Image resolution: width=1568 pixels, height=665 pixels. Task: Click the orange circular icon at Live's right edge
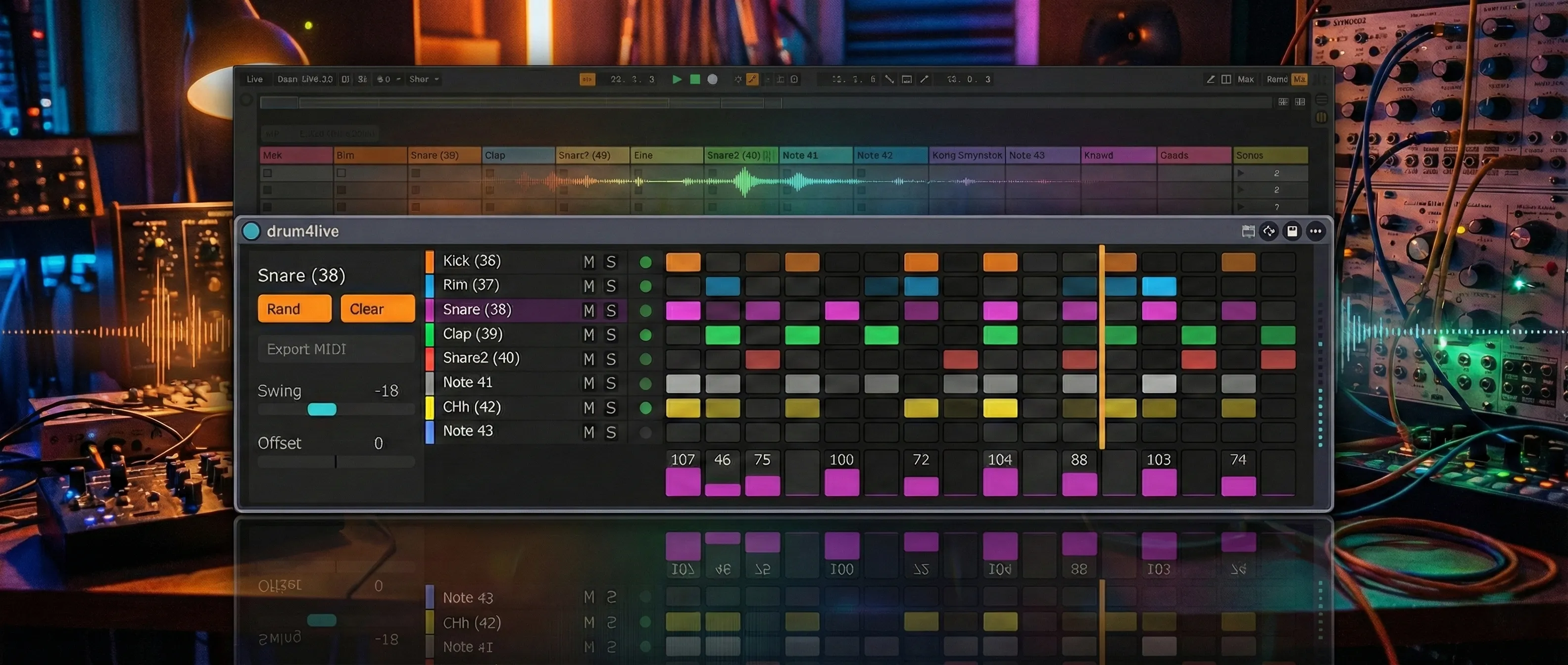click(1321, 117)
